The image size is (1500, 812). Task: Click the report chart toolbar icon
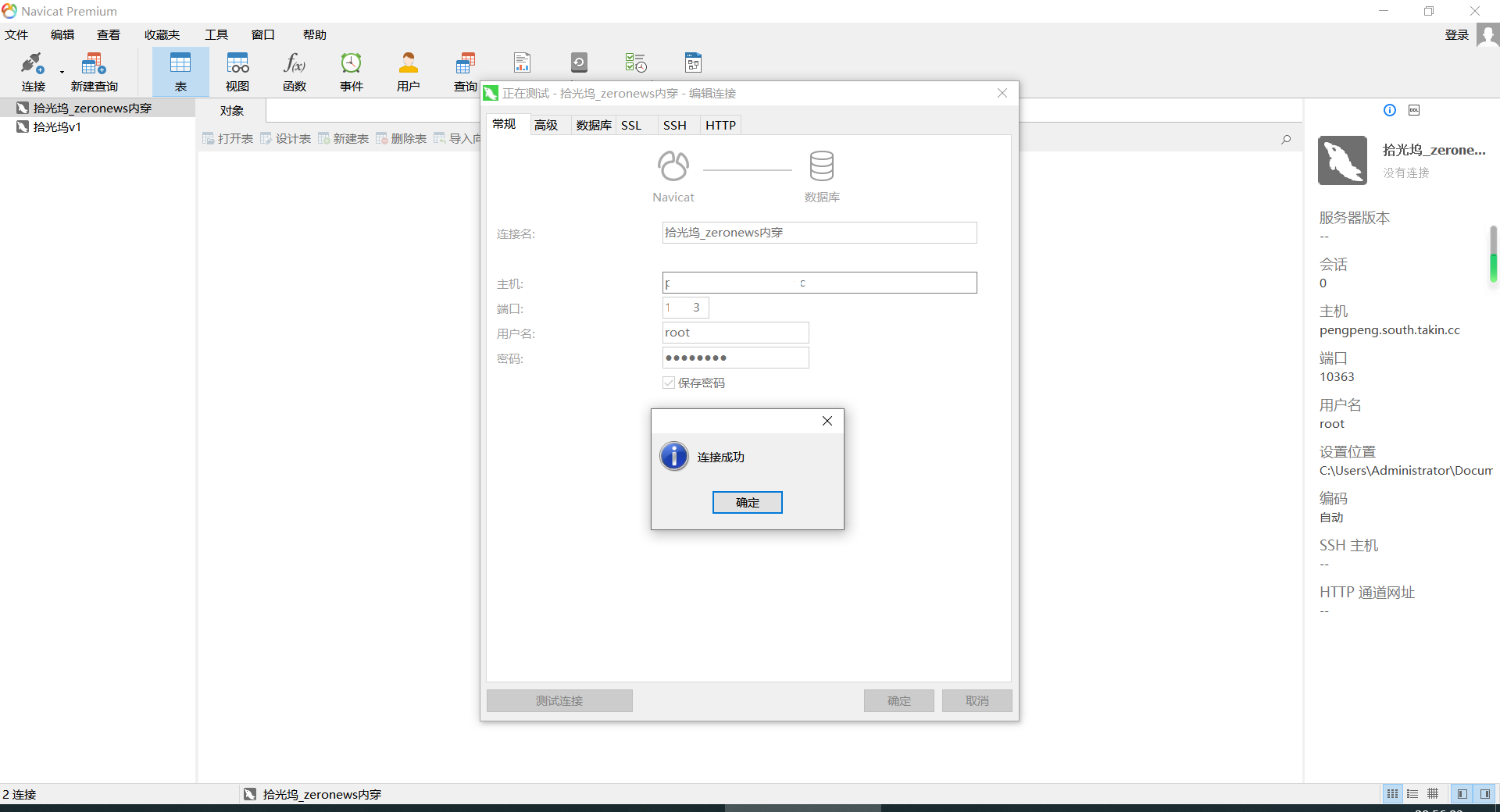[522, 62]
